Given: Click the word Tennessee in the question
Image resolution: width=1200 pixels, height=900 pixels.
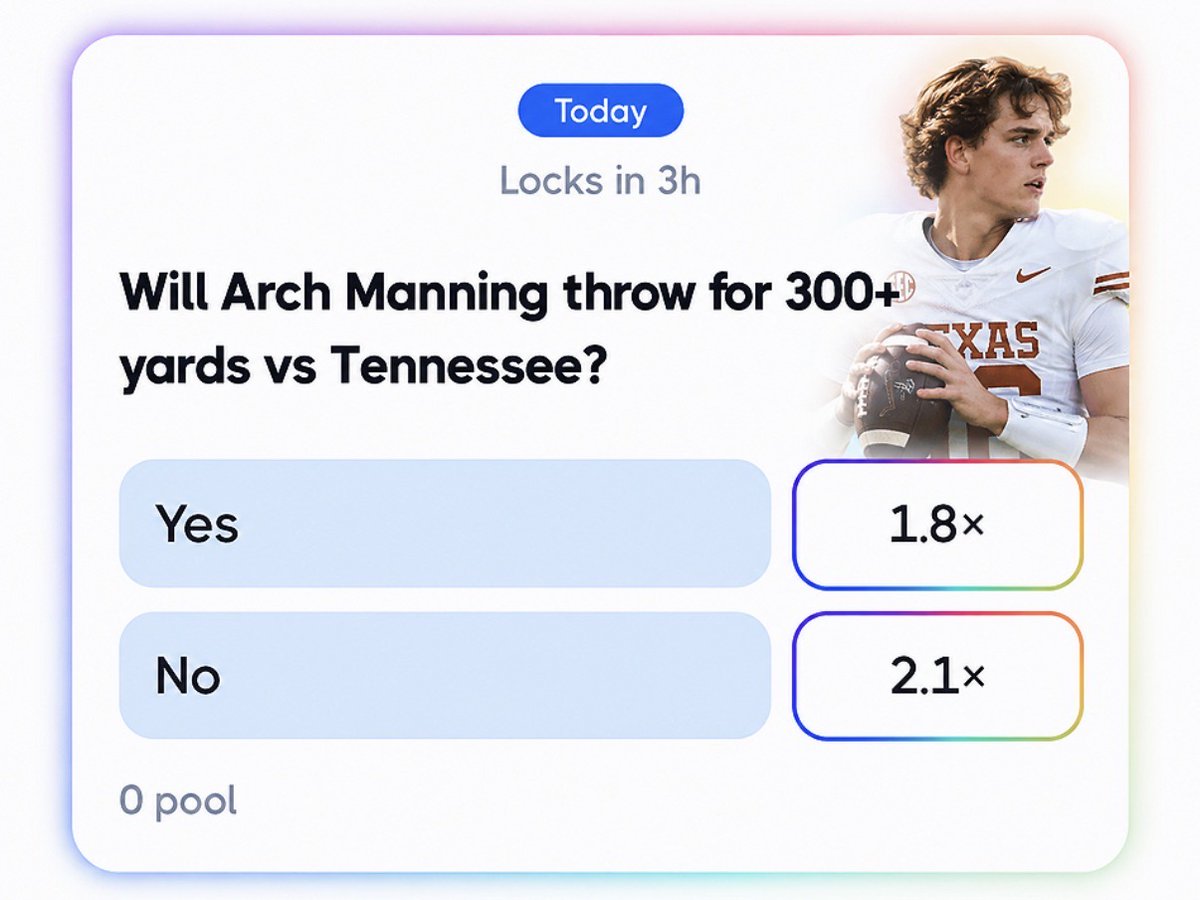Looking at the screenshot, I should 468,367.
